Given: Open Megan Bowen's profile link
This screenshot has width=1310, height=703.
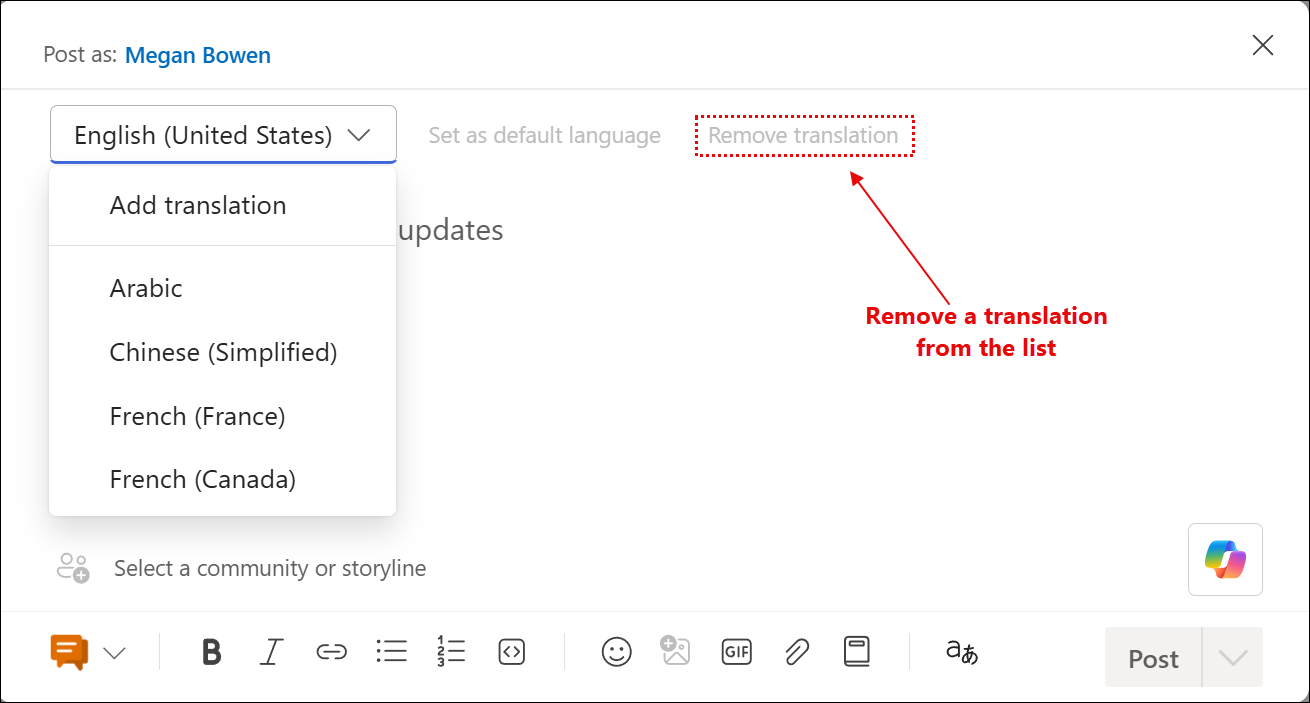Looking at the screenshot, I should (197, 55).
